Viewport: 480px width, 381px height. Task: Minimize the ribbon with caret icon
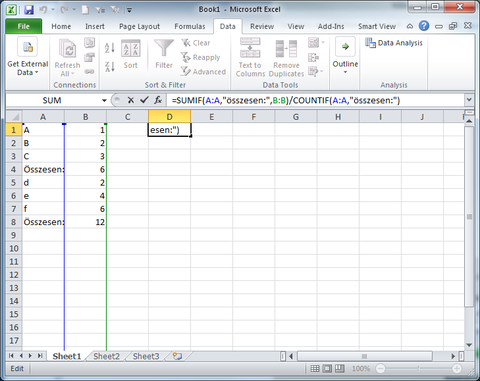tap(410, 26)
